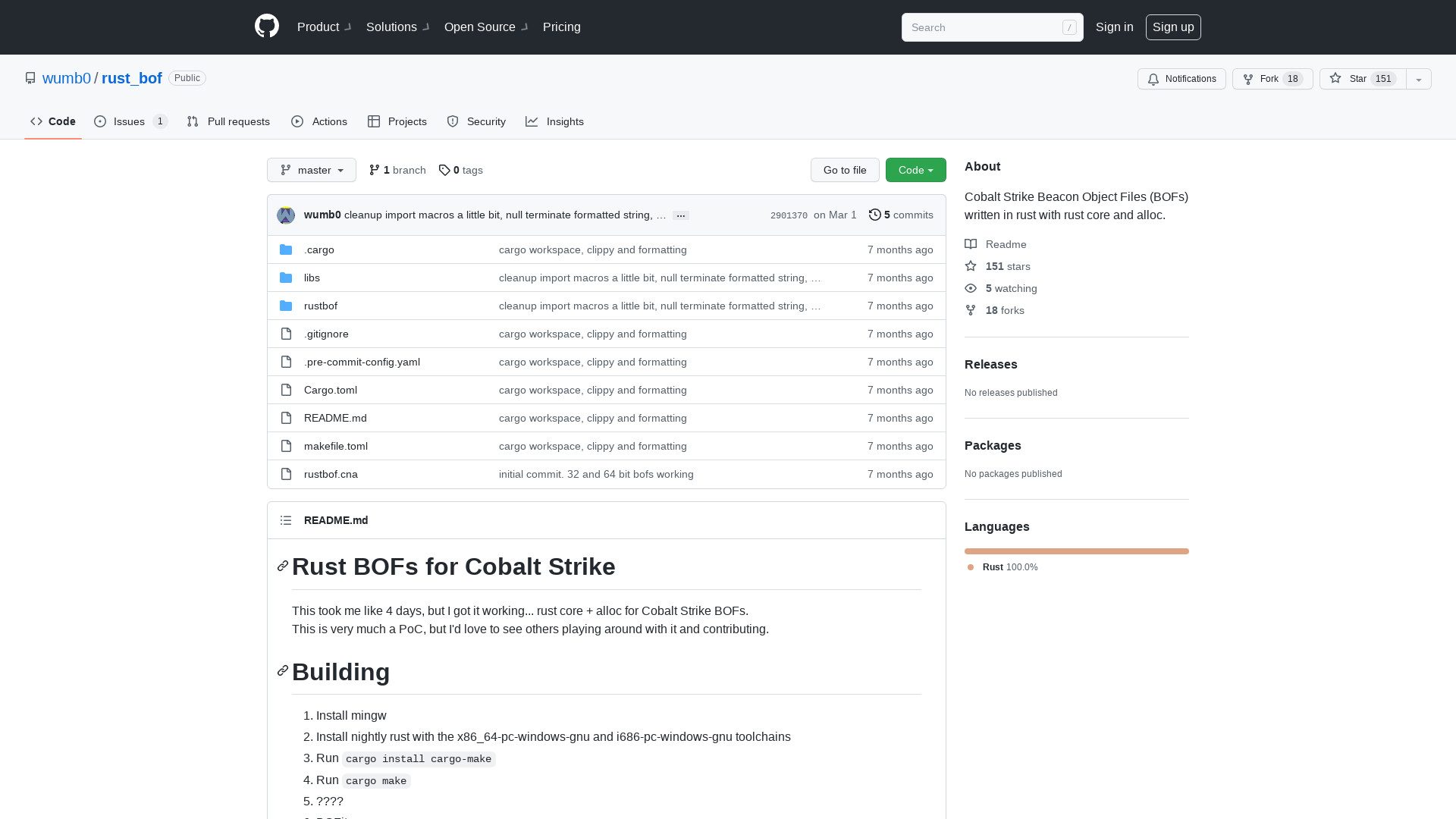The height and width of the screenshot is (819, 1456).
Task: Switch to the Code tab
Action: click(53, 121)
